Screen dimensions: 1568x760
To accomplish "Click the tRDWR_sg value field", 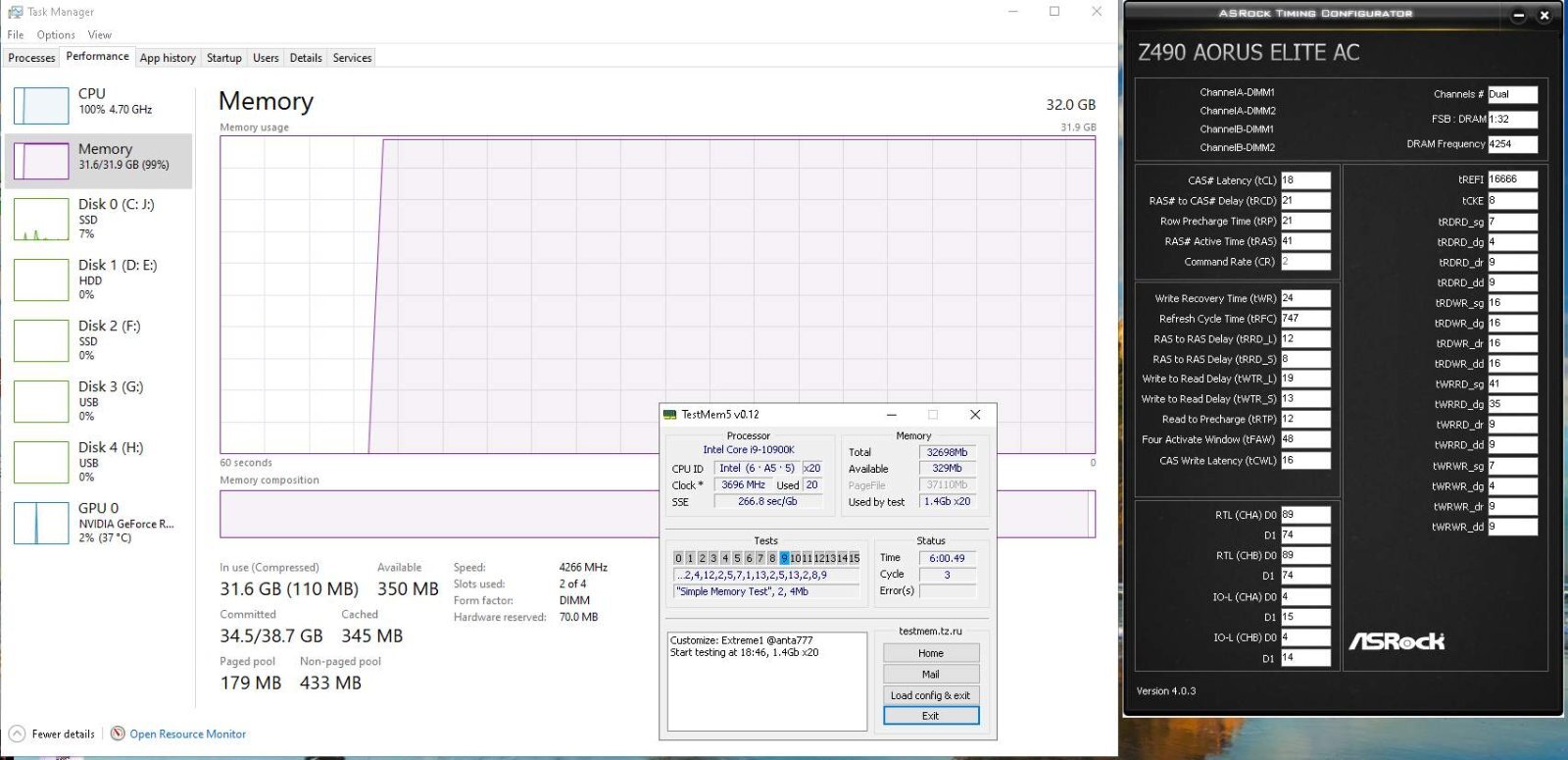I will [1512, 303].
